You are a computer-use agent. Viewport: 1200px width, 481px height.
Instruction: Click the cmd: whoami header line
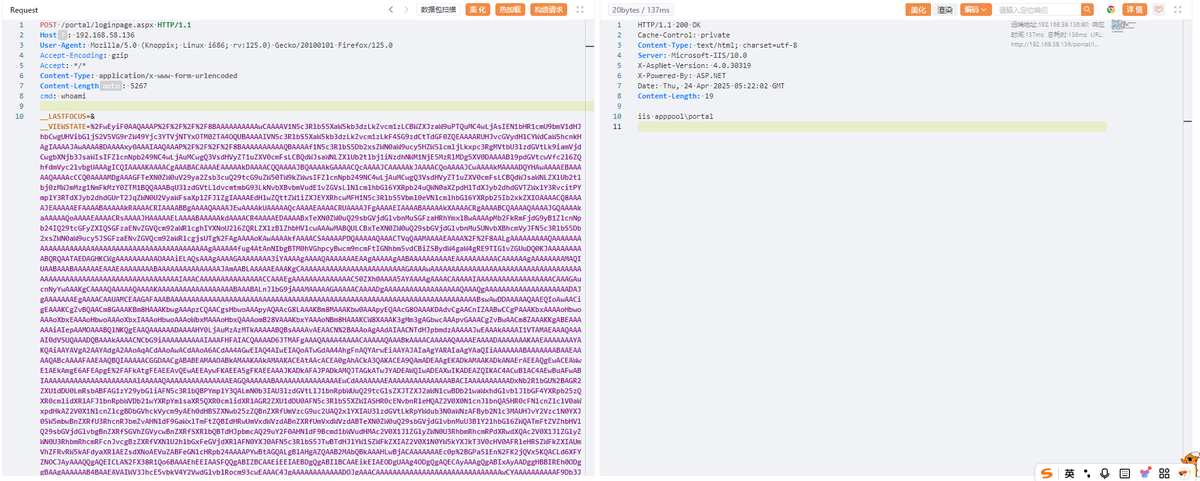click(65, 96)
